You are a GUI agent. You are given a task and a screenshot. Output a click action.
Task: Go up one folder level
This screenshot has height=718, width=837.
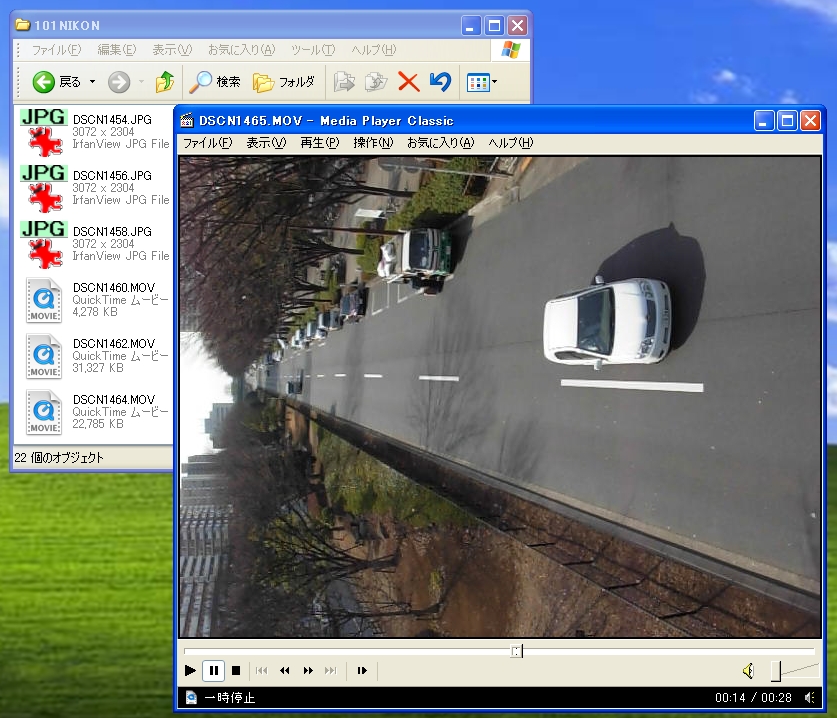[164, 82]
